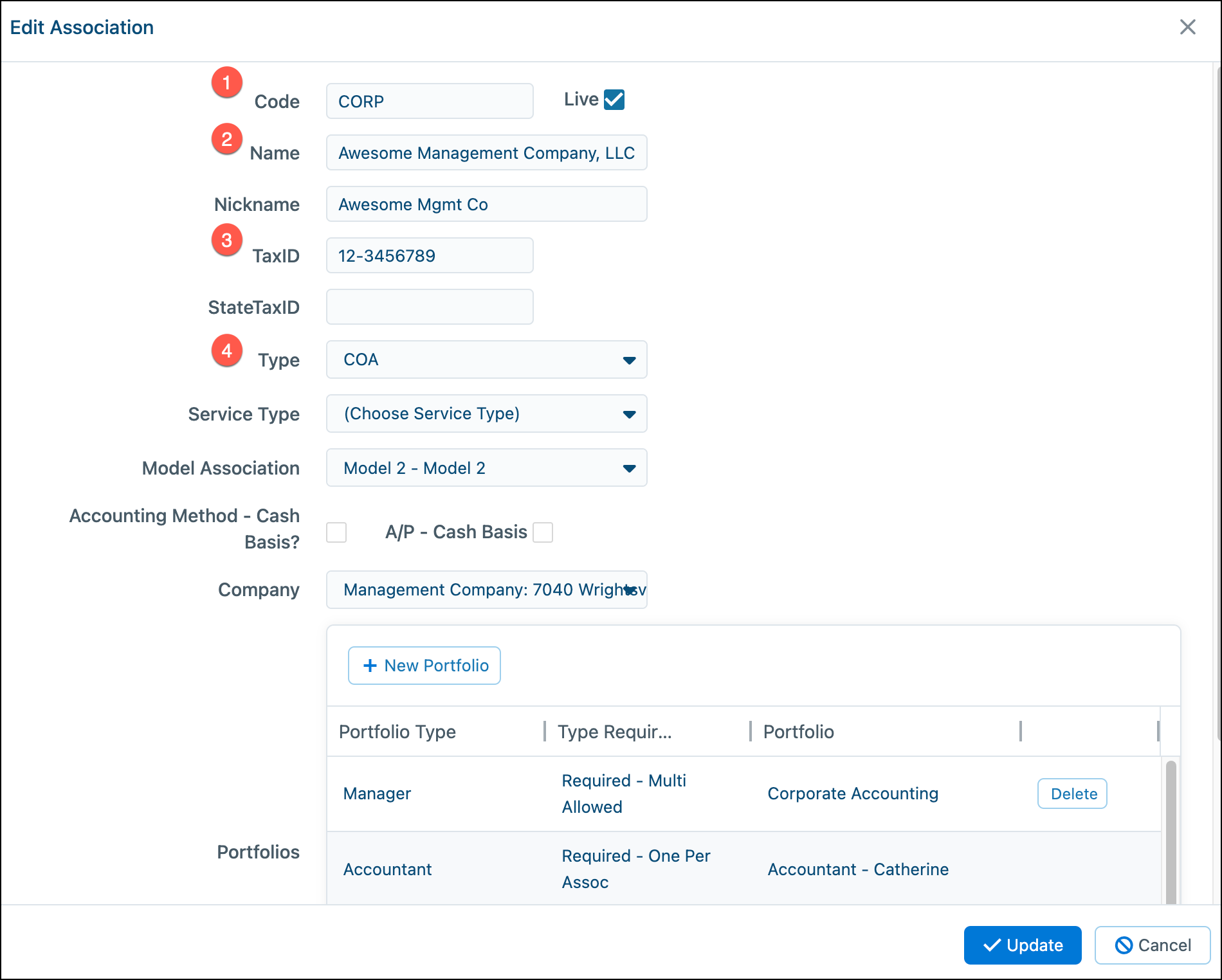
Task: Cancel editing the association
Action: (x=1153, y=945)
